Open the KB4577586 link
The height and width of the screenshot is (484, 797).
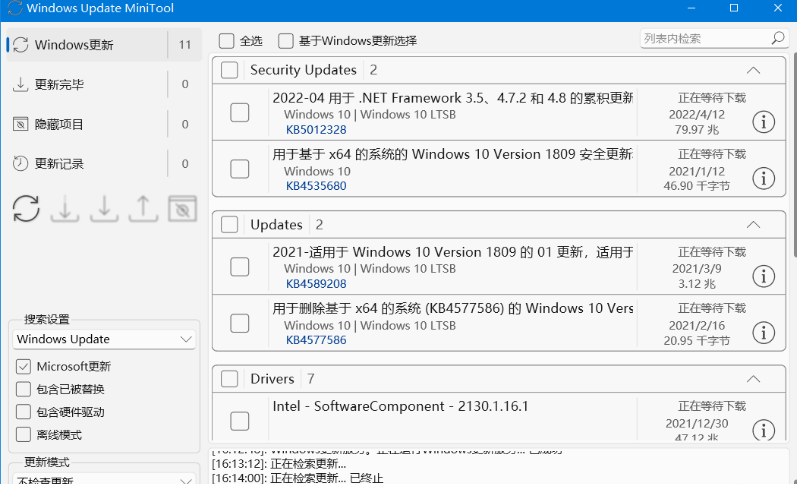pos(316,340)
